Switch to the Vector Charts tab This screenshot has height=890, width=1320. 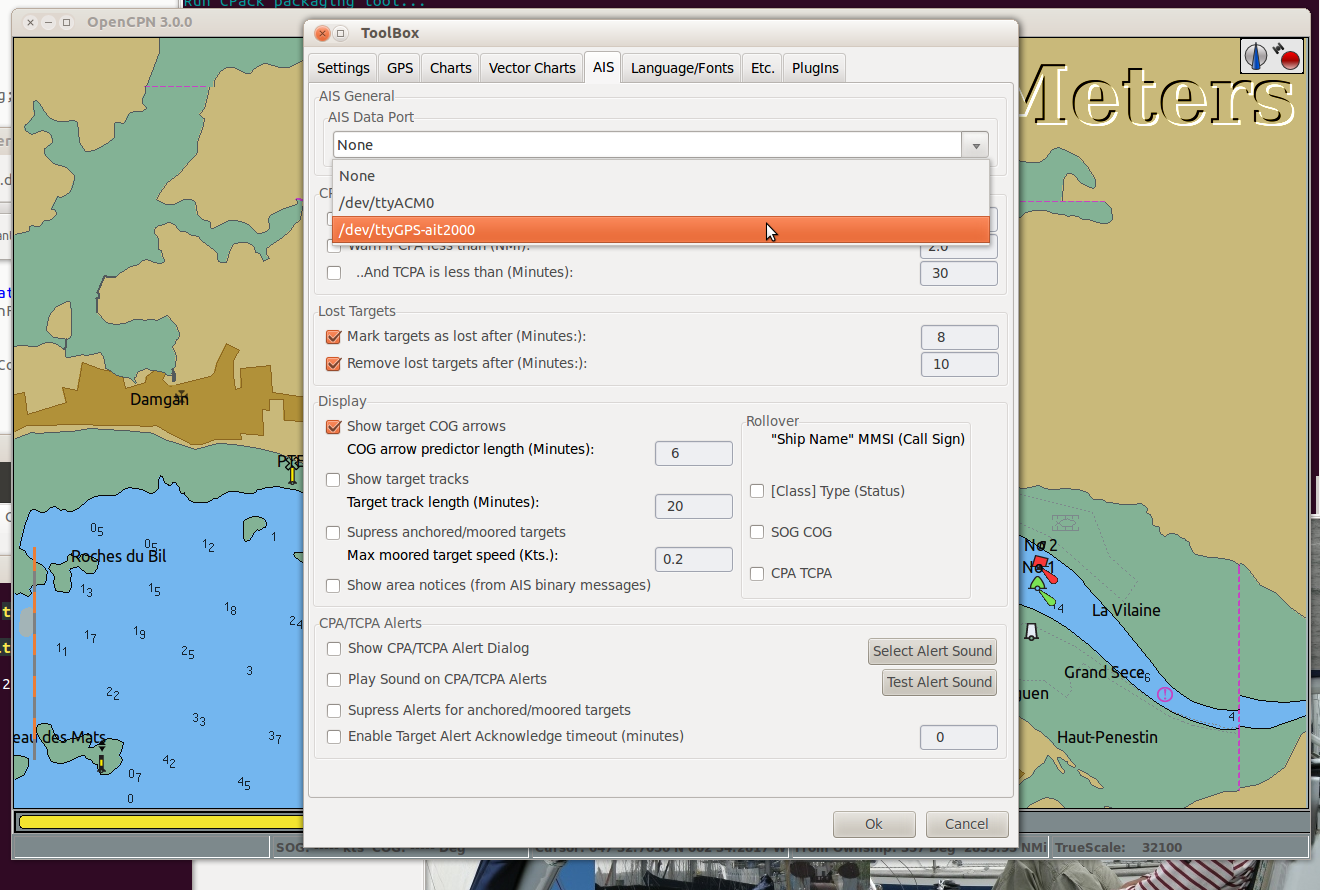click(x=532, y=68)
